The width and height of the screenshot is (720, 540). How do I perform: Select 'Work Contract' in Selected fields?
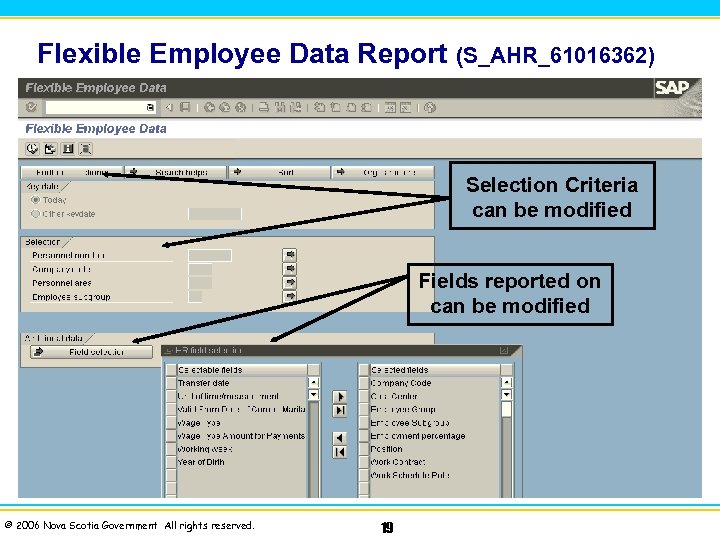(x=398, y=462)
